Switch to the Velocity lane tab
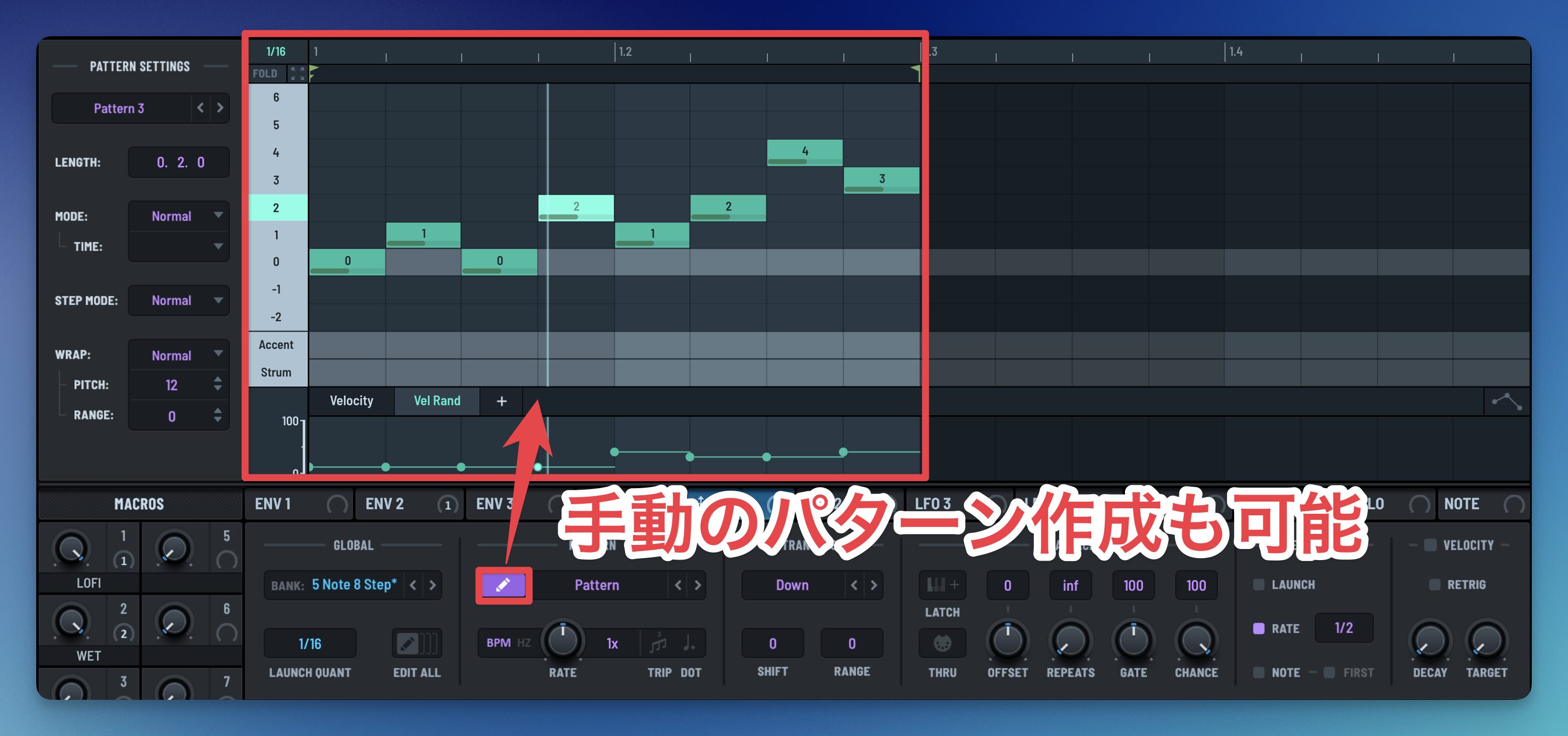Image resolution: width=1568 pixels, height=736 pixels. click(x=351, y=401)
